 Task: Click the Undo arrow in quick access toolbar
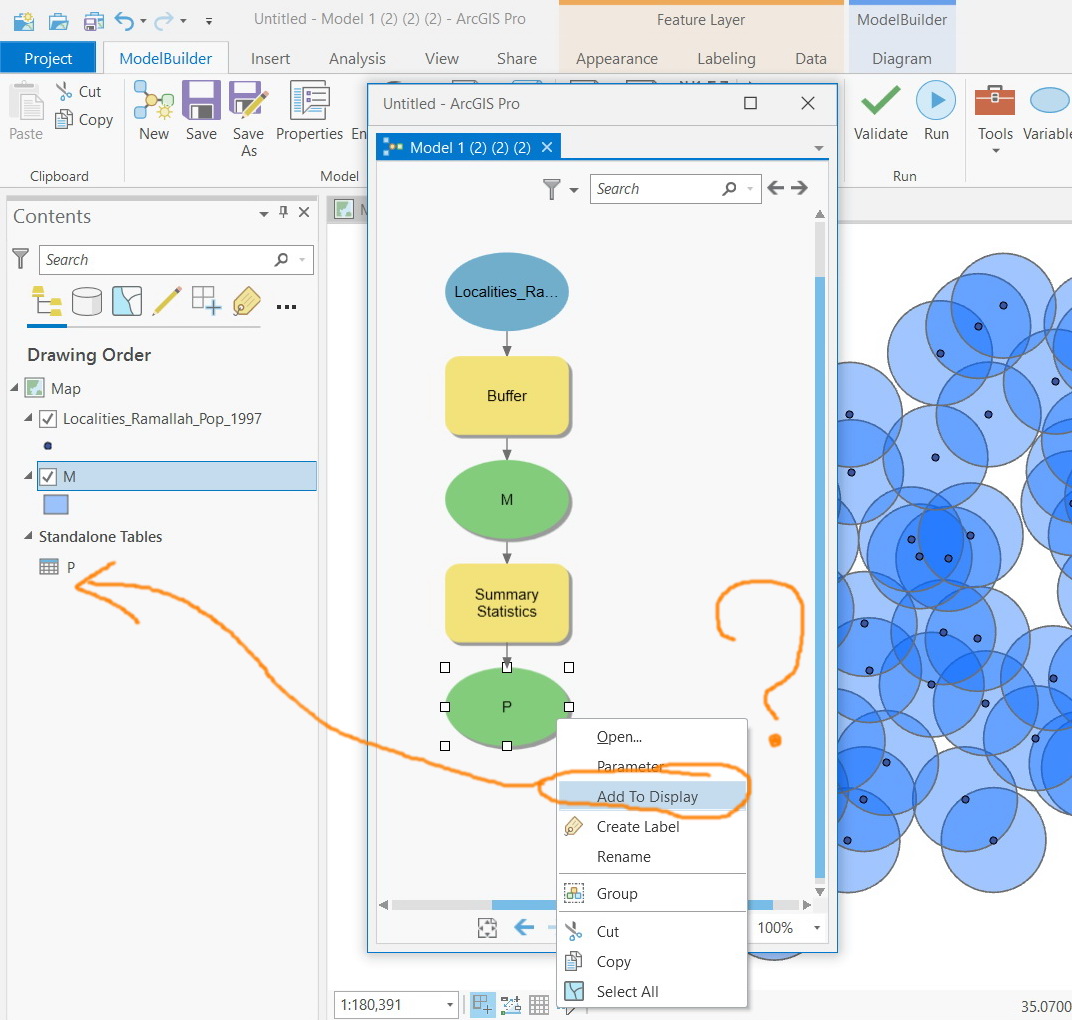pyautogui.click(x=124, y=21)
